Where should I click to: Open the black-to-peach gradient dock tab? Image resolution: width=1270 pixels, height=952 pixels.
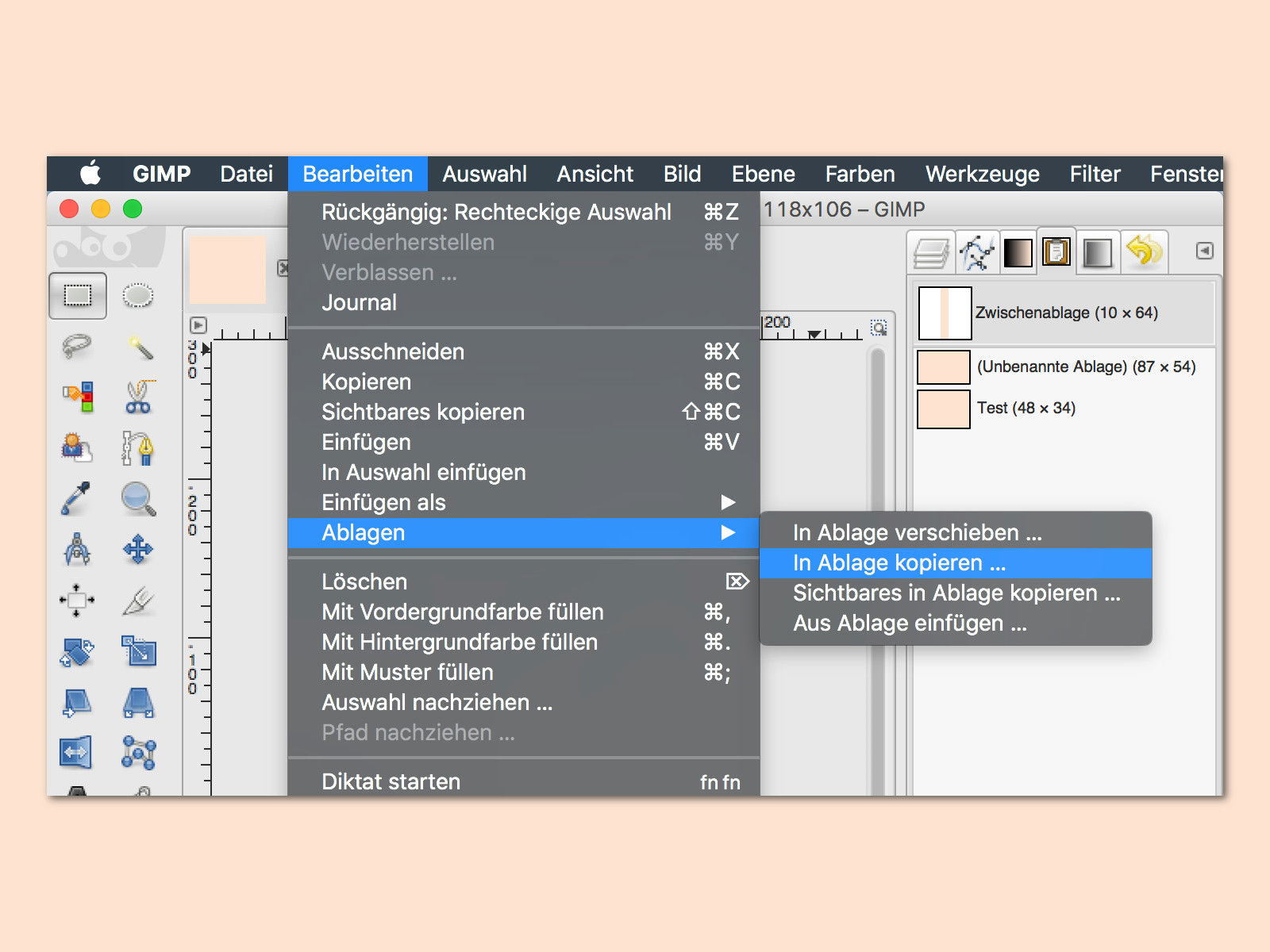coord(1018,253)
